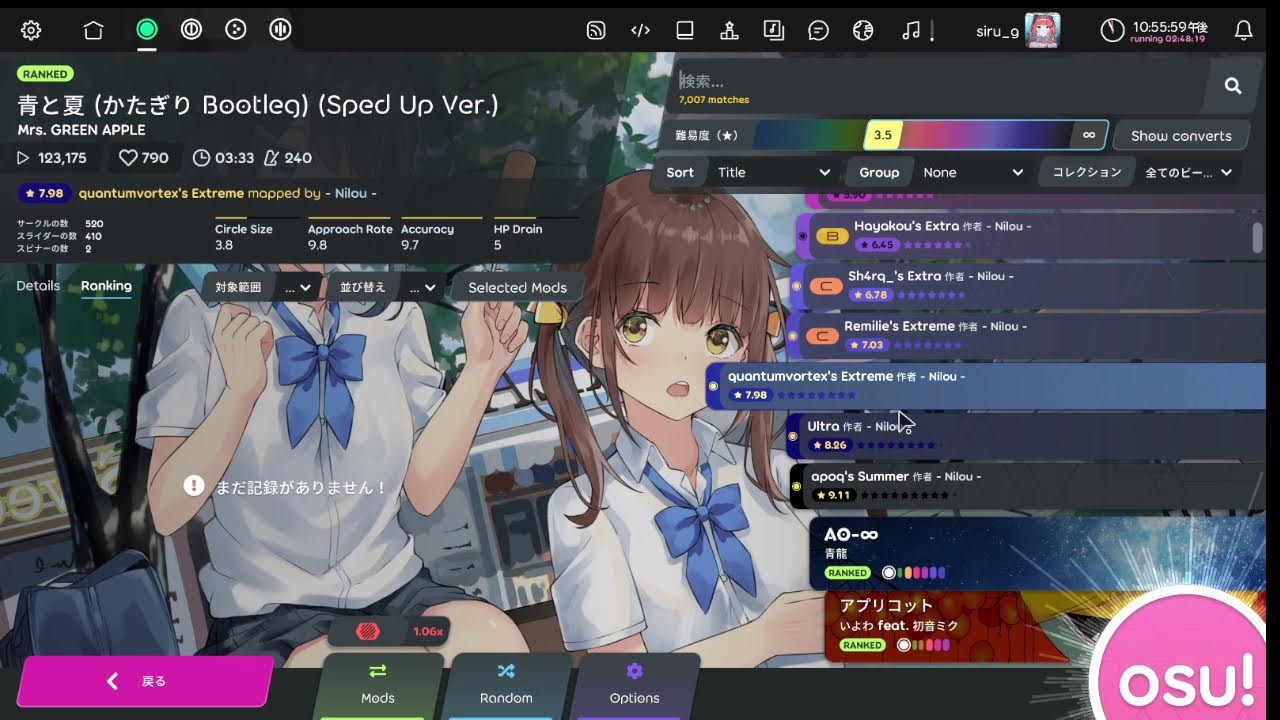Click the difficulty slider lower handle 3.5

tap(884, 135)
